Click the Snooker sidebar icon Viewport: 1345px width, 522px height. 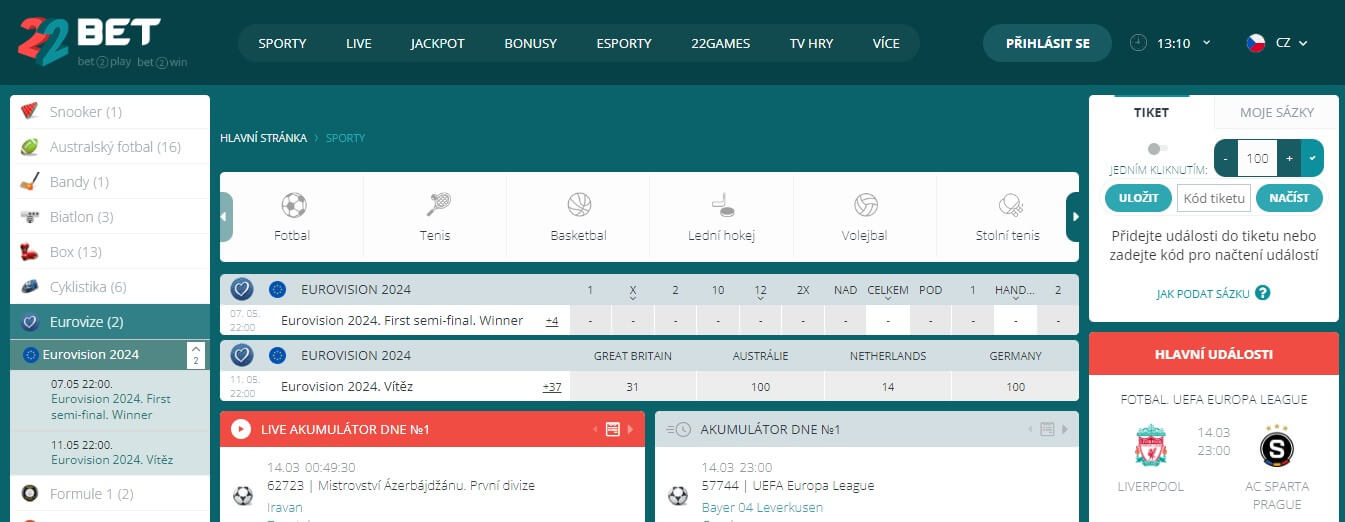click(30, 111)
